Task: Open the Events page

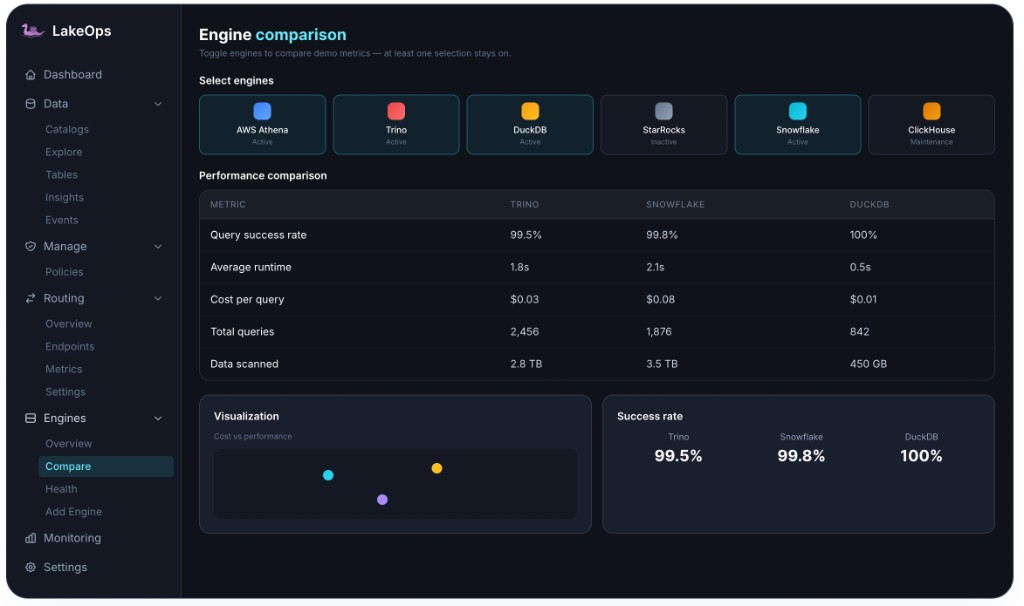Action: (x=61, y=220)
